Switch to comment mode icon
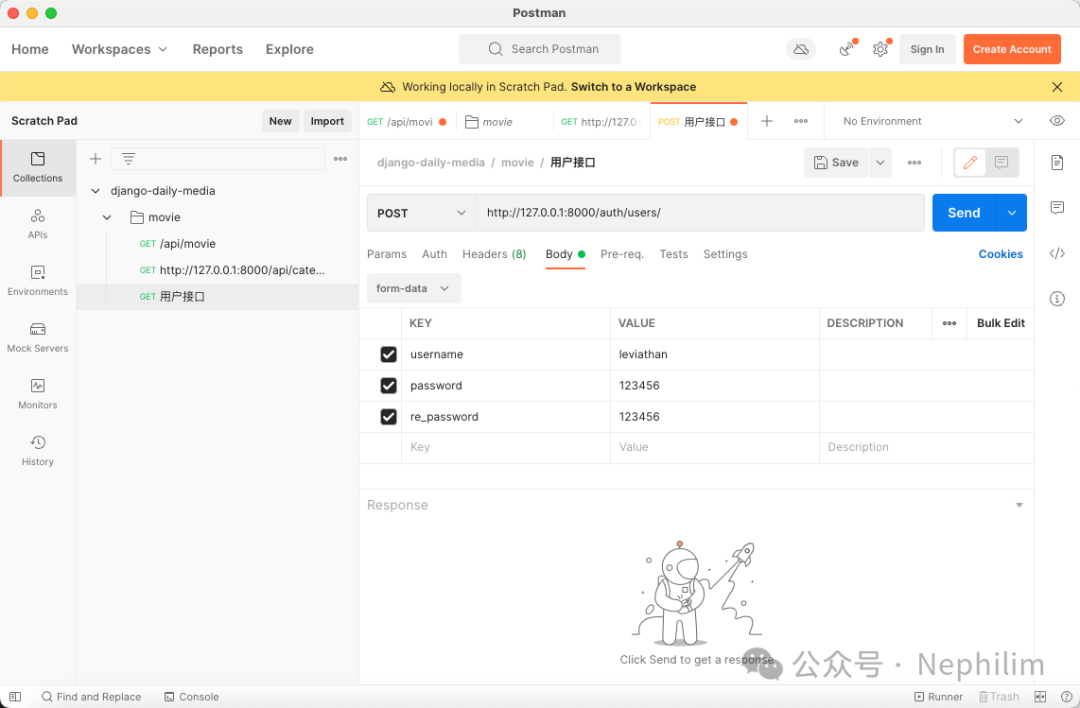This screenshot has width=1080, height=708. coord(1001,163)
